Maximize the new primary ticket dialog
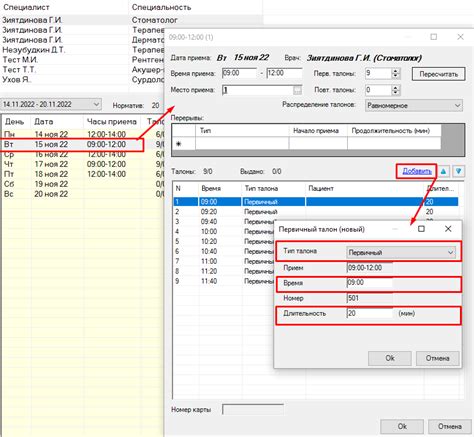 421,229
